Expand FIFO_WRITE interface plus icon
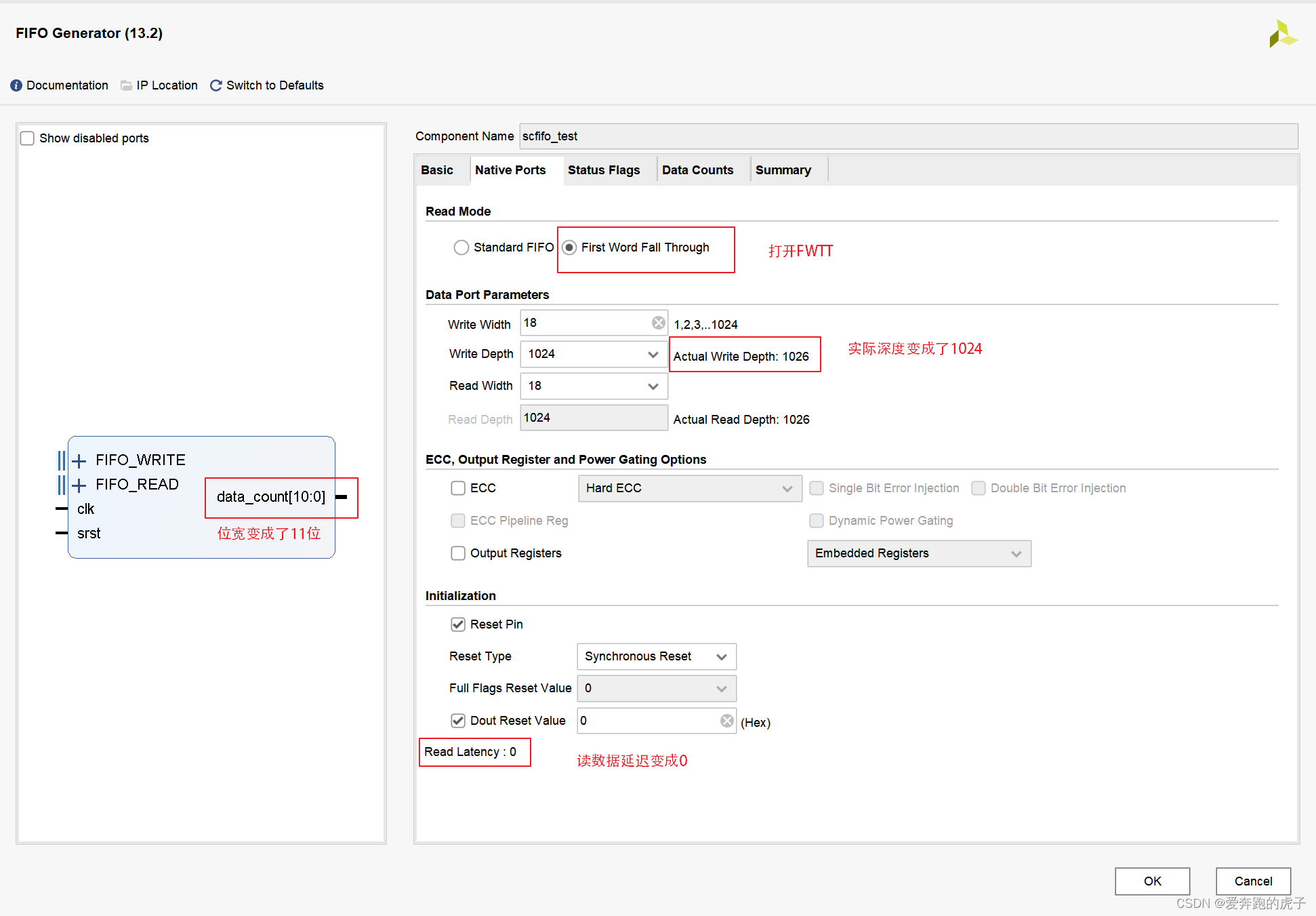1316x916 pixels. [x=79, y=461]
